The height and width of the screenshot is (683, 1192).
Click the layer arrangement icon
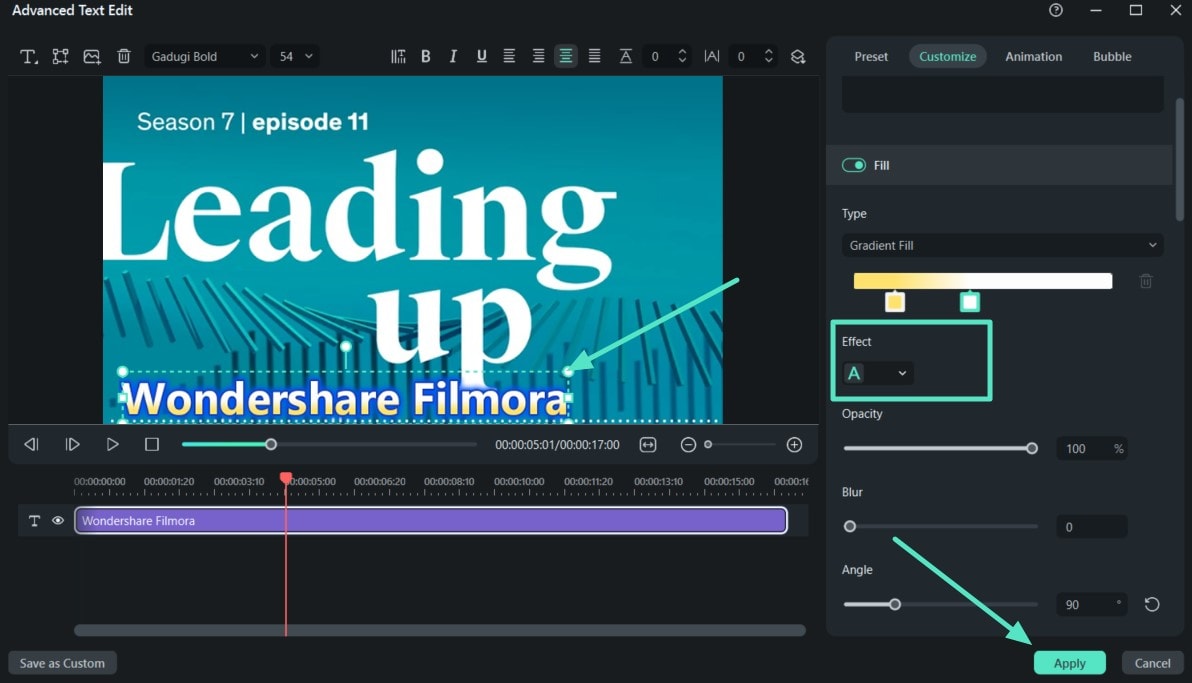pyautogui.click(x=797, y=56)
